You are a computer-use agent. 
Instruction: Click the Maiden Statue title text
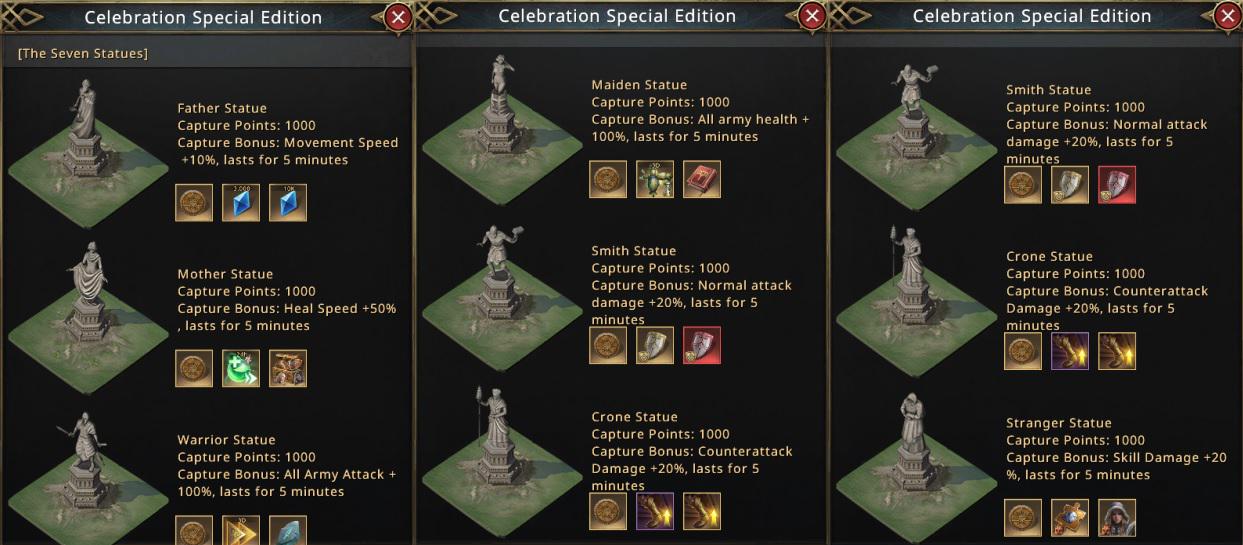[x=639, y=85]
